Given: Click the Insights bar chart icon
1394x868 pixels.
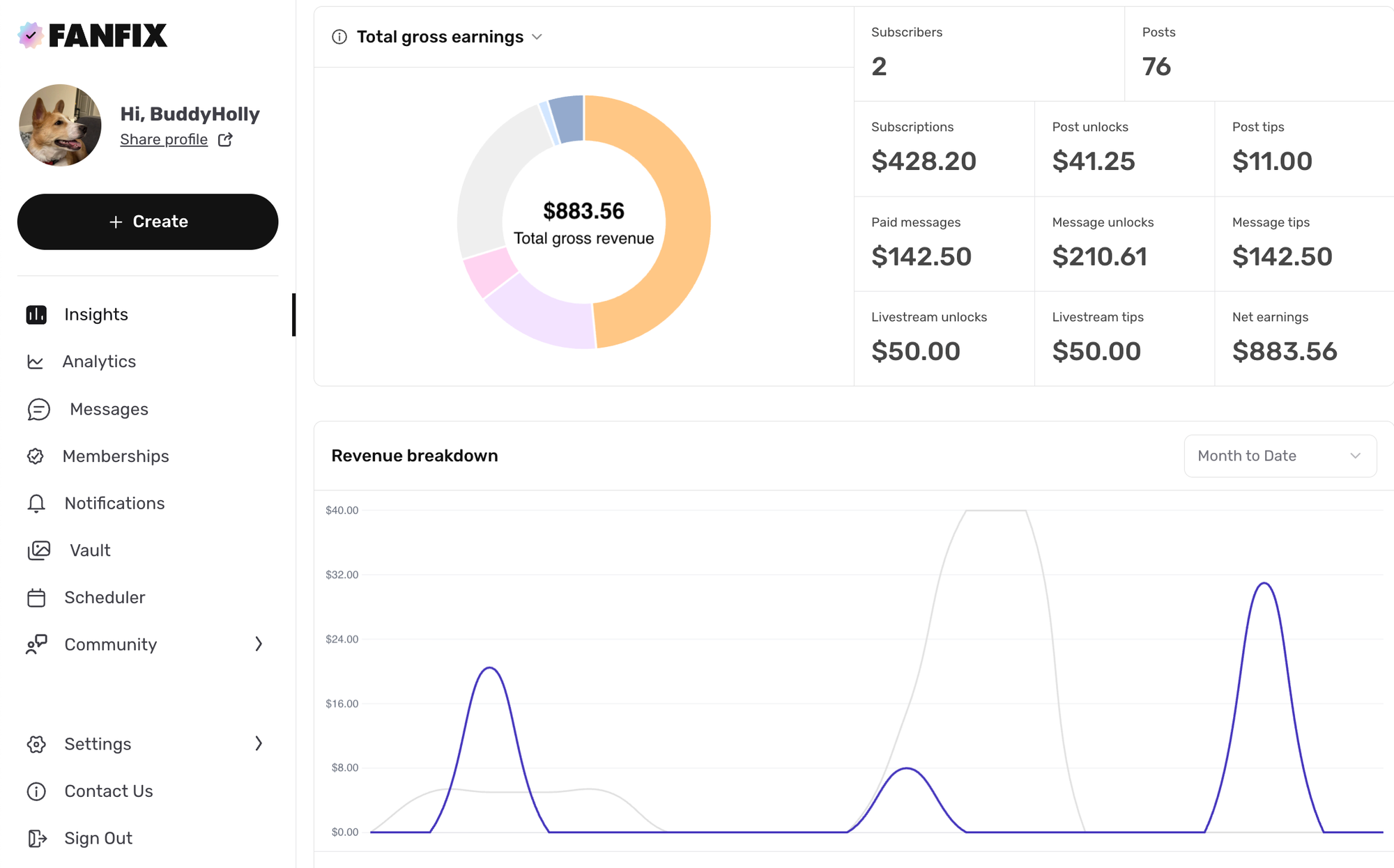Looking at the screenshot, I should tap(36, 315).
